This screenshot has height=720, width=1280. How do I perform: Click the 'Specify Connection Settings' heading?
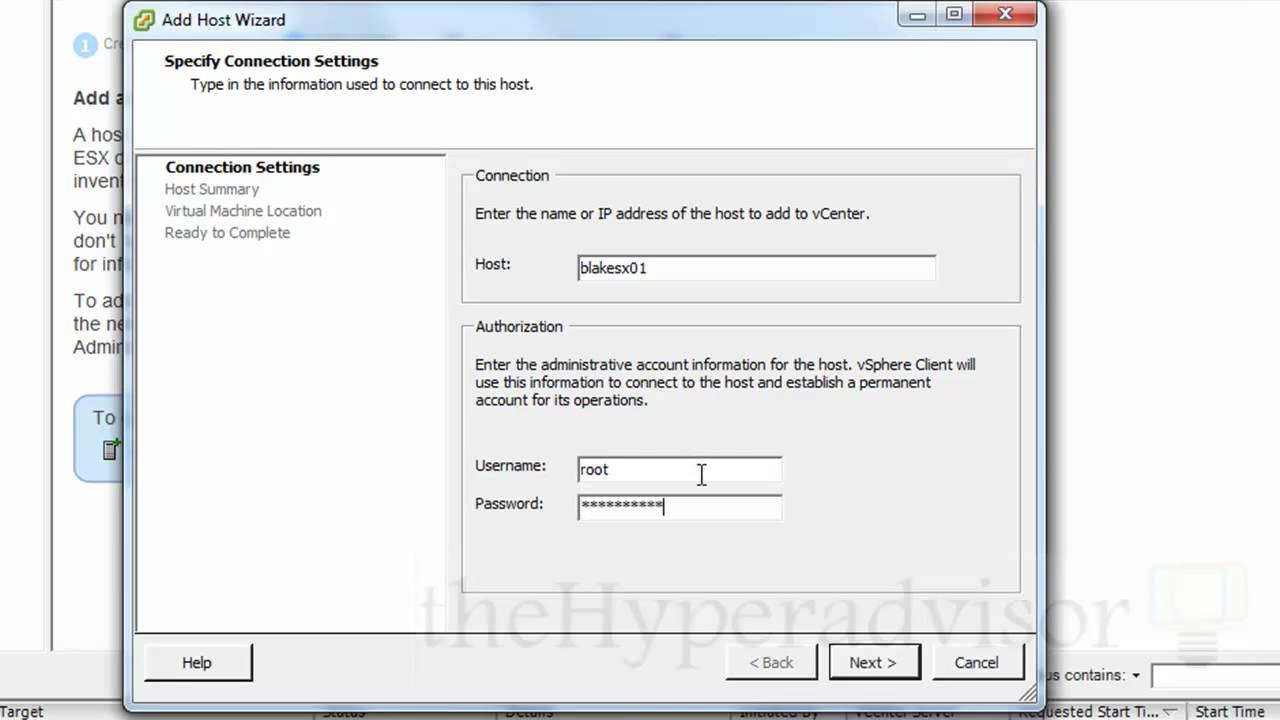point(272,61)
